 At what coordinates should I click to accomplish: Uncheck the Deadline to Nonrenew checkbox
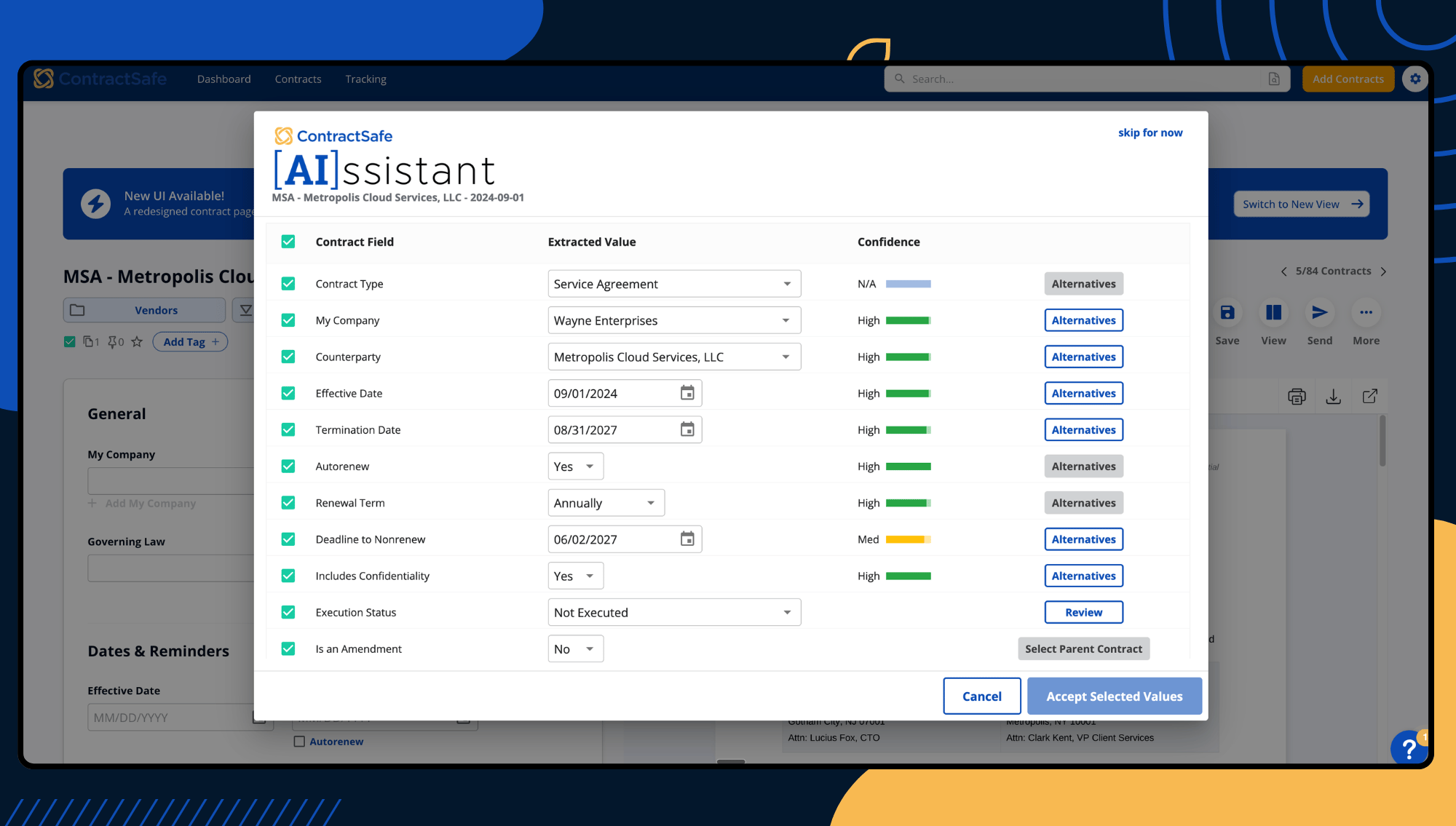pos(288,539)
